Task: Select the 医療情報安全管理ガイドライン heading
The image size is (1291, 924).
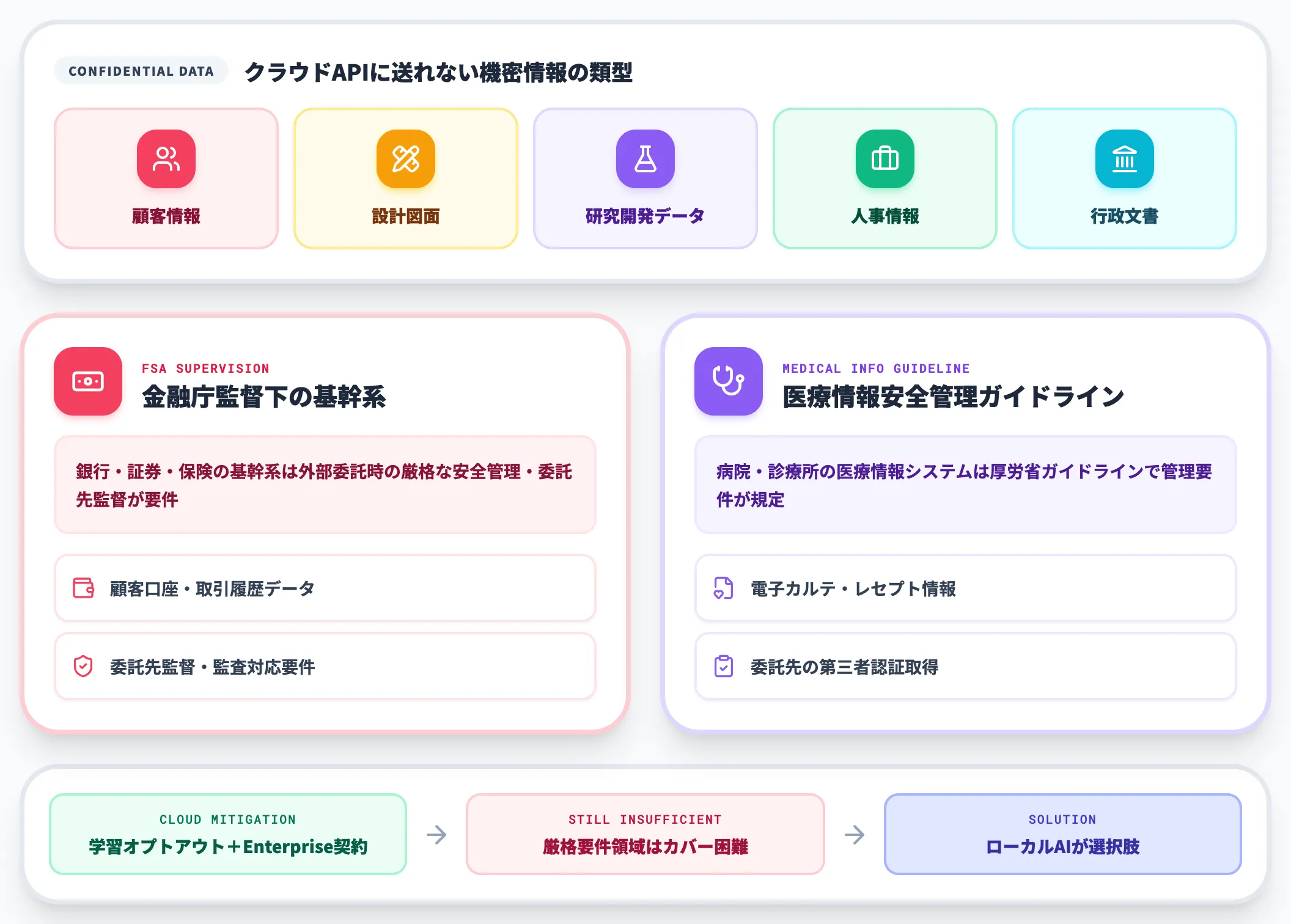Action: (x=954, y=397)
